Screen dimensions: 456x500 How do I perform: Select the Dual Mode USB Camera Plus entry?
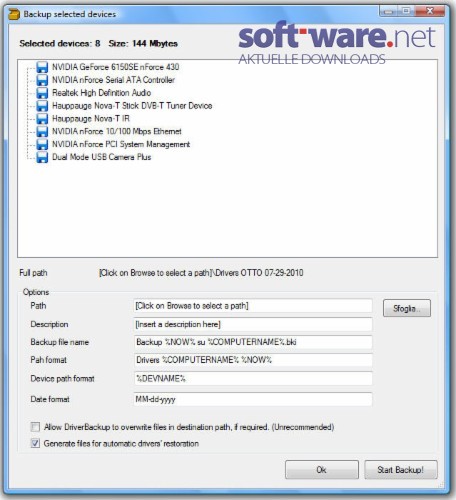point(102,157)
